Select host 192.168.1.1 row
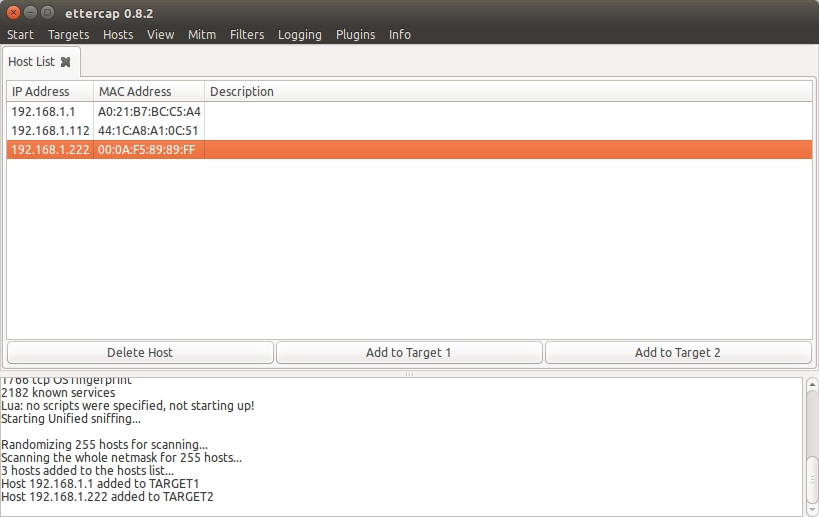Viewport: 819px width, 517px height. [410, 112]
